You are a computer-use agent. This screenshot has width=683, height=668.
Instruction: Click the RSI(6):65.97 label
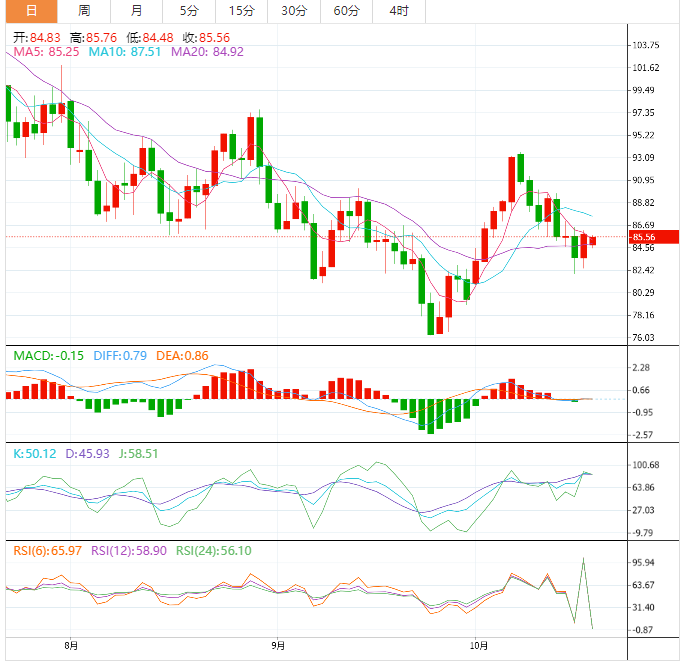(x=47, y=551)
